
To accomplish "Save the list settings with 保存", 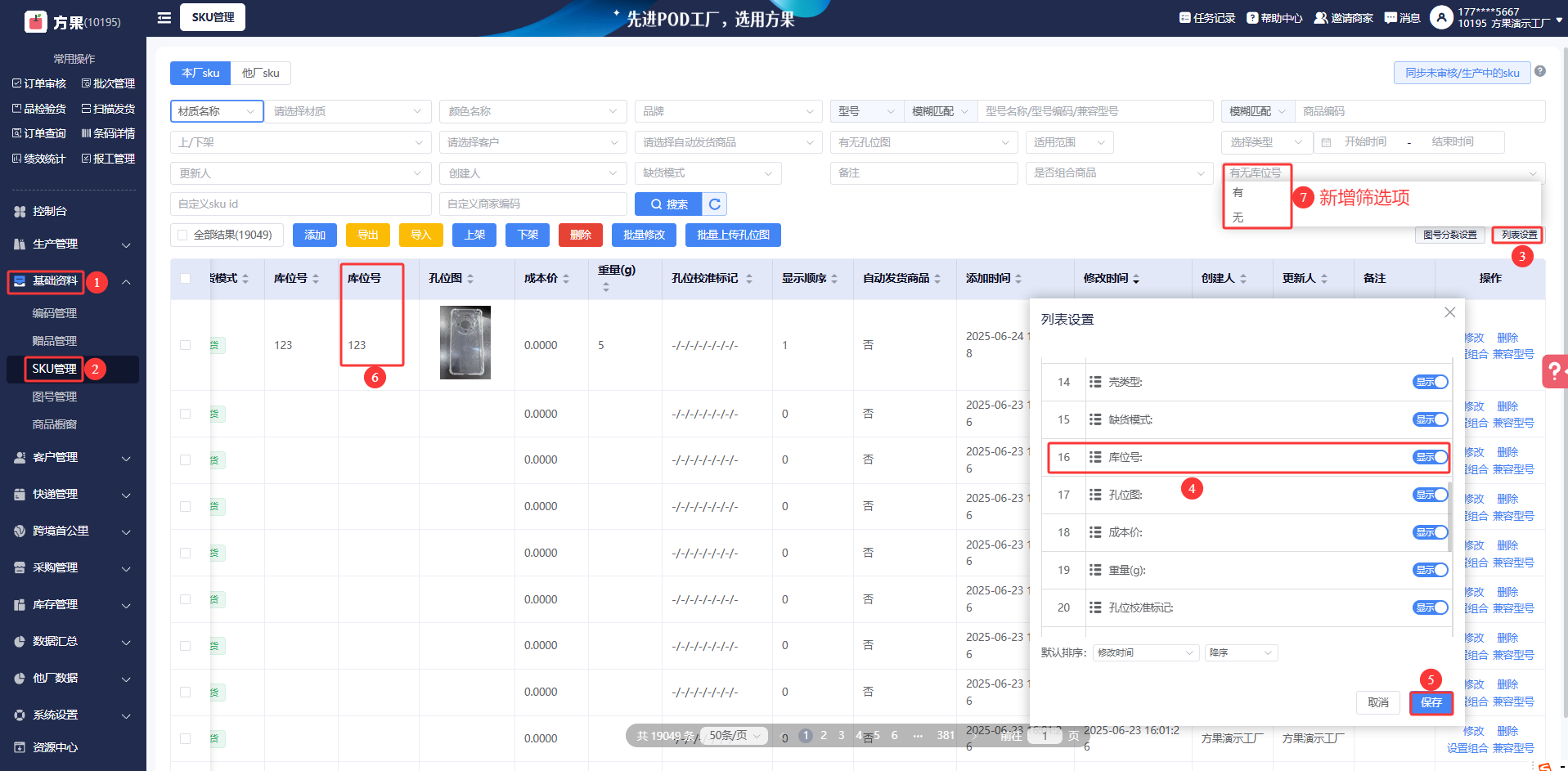I will point(1431,702).
